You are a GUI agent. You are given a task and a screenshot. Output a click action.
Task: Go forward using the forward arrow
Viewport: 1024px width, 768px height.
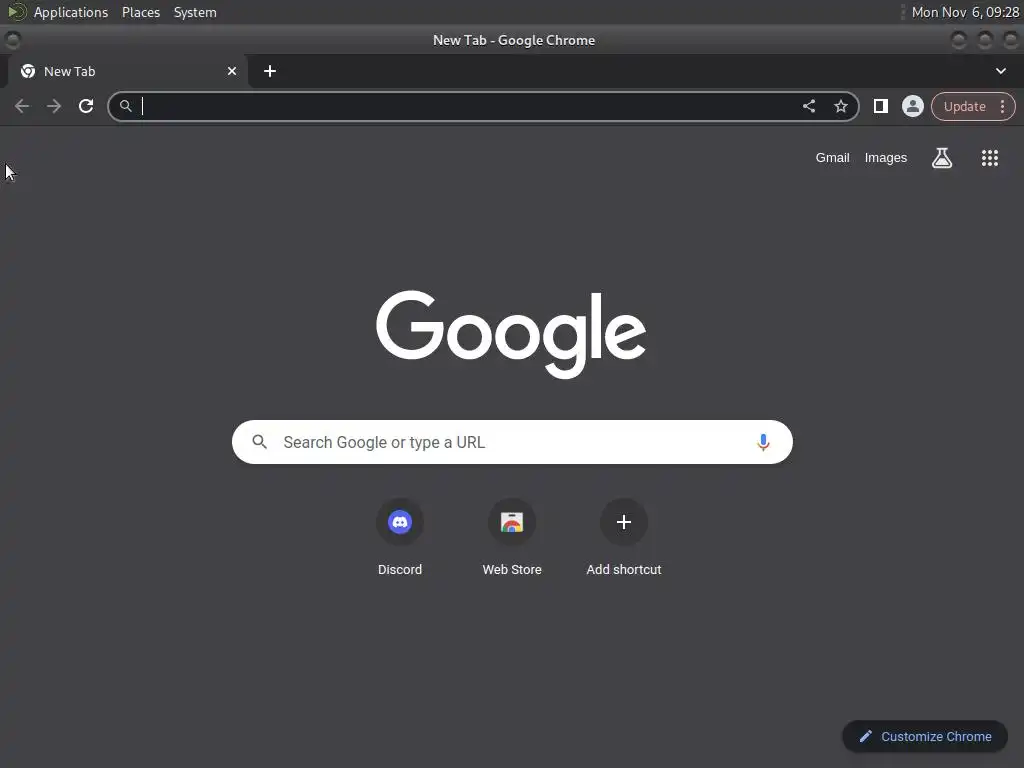pos(54,106)
